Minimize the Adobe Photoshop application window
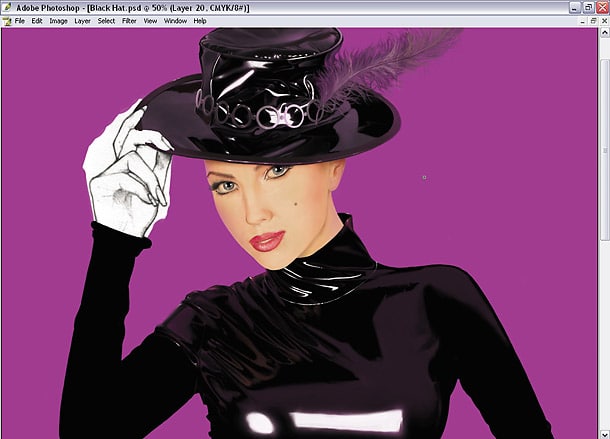610x439 pixels. tap(575, 7)
